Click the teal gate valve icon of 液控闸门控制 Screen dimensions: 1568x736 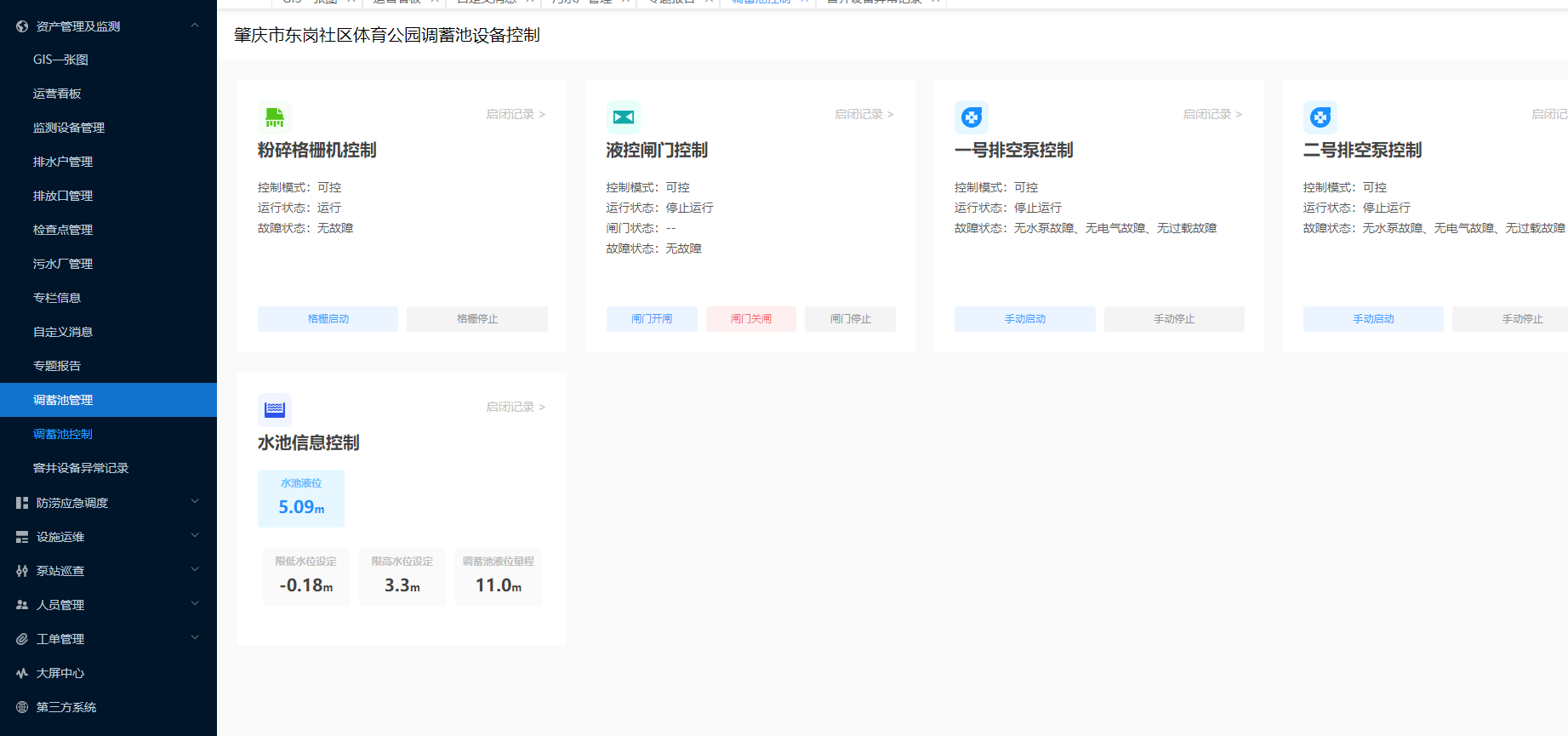[624, 117]
